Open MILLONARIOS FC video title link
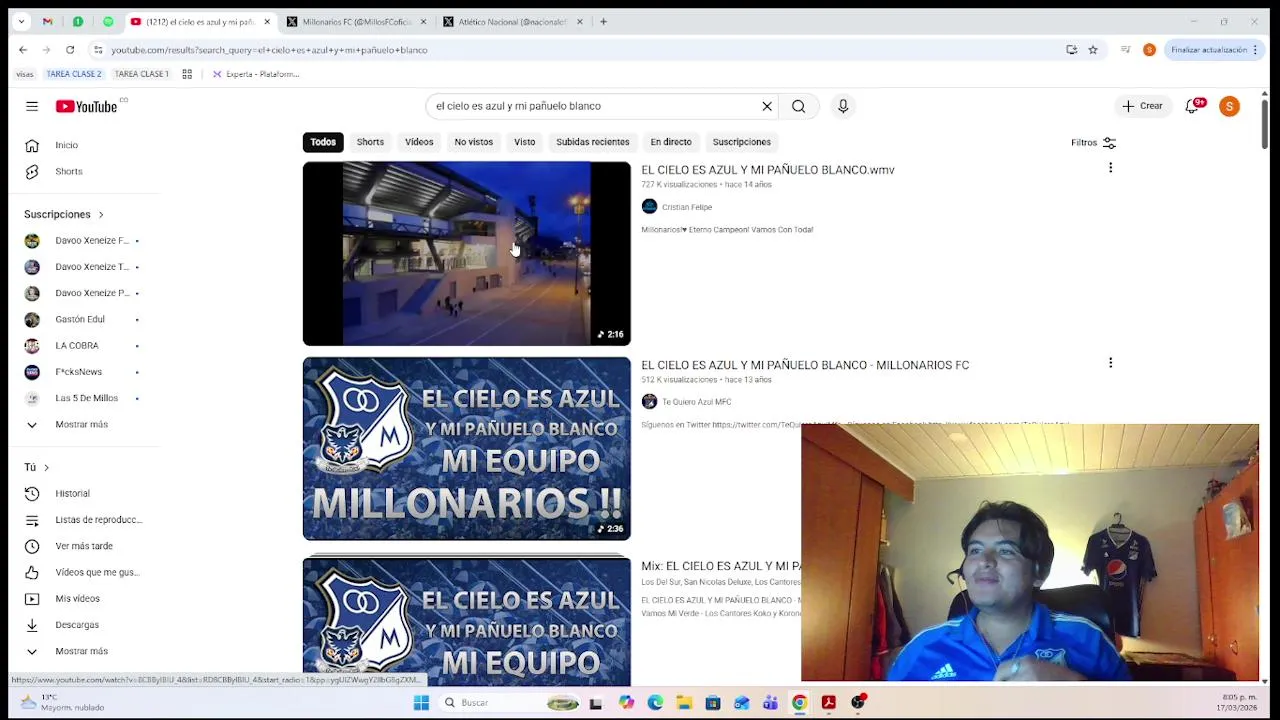 tap(805, 365)
